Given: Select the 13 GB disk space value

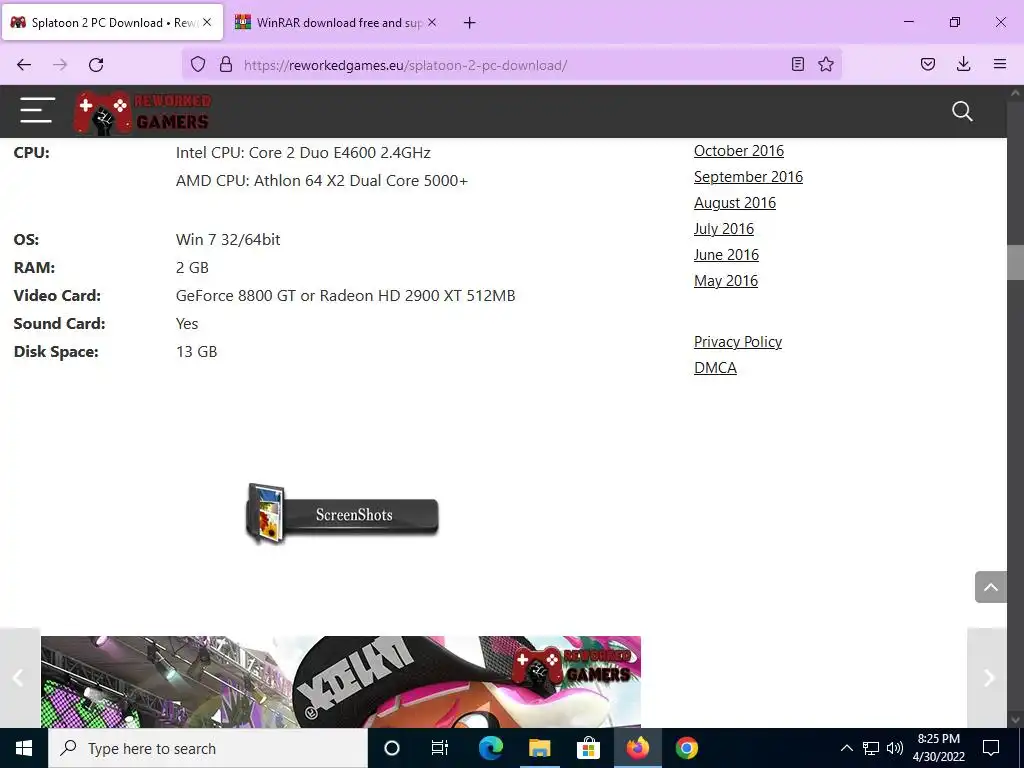Looking at the screenshot, I should point(197,352).
